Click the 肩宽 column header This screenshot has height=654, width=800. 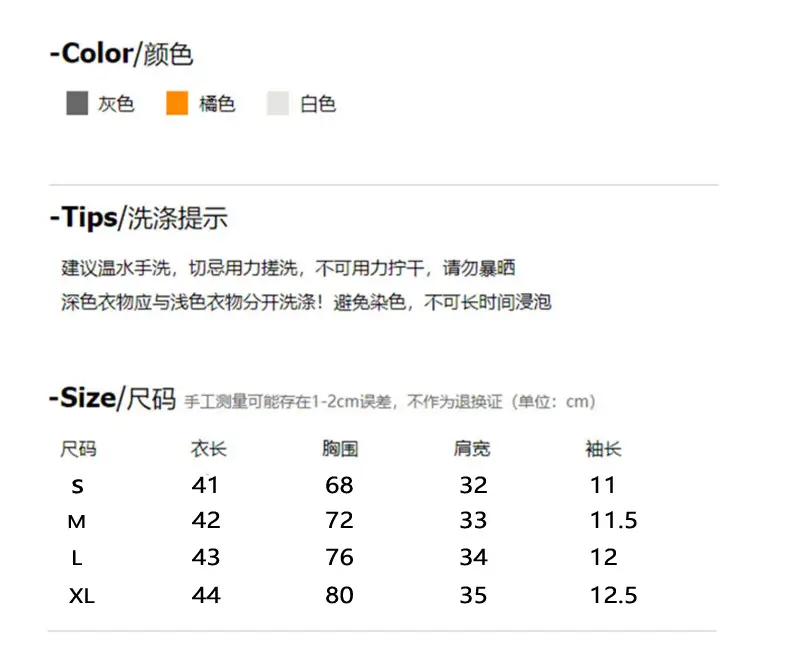click(472, 449)
